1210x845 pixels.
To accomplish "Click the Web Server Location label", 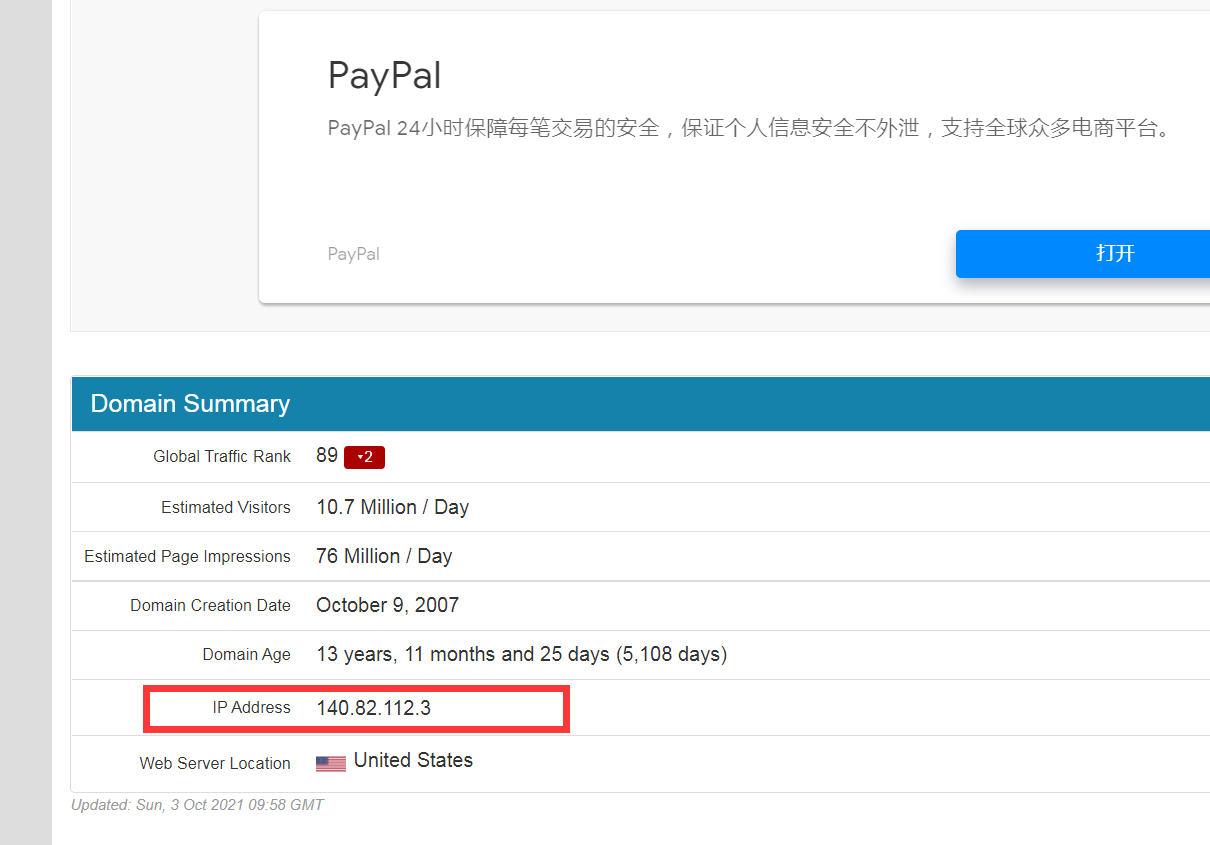I will click(x=215, y=763).
